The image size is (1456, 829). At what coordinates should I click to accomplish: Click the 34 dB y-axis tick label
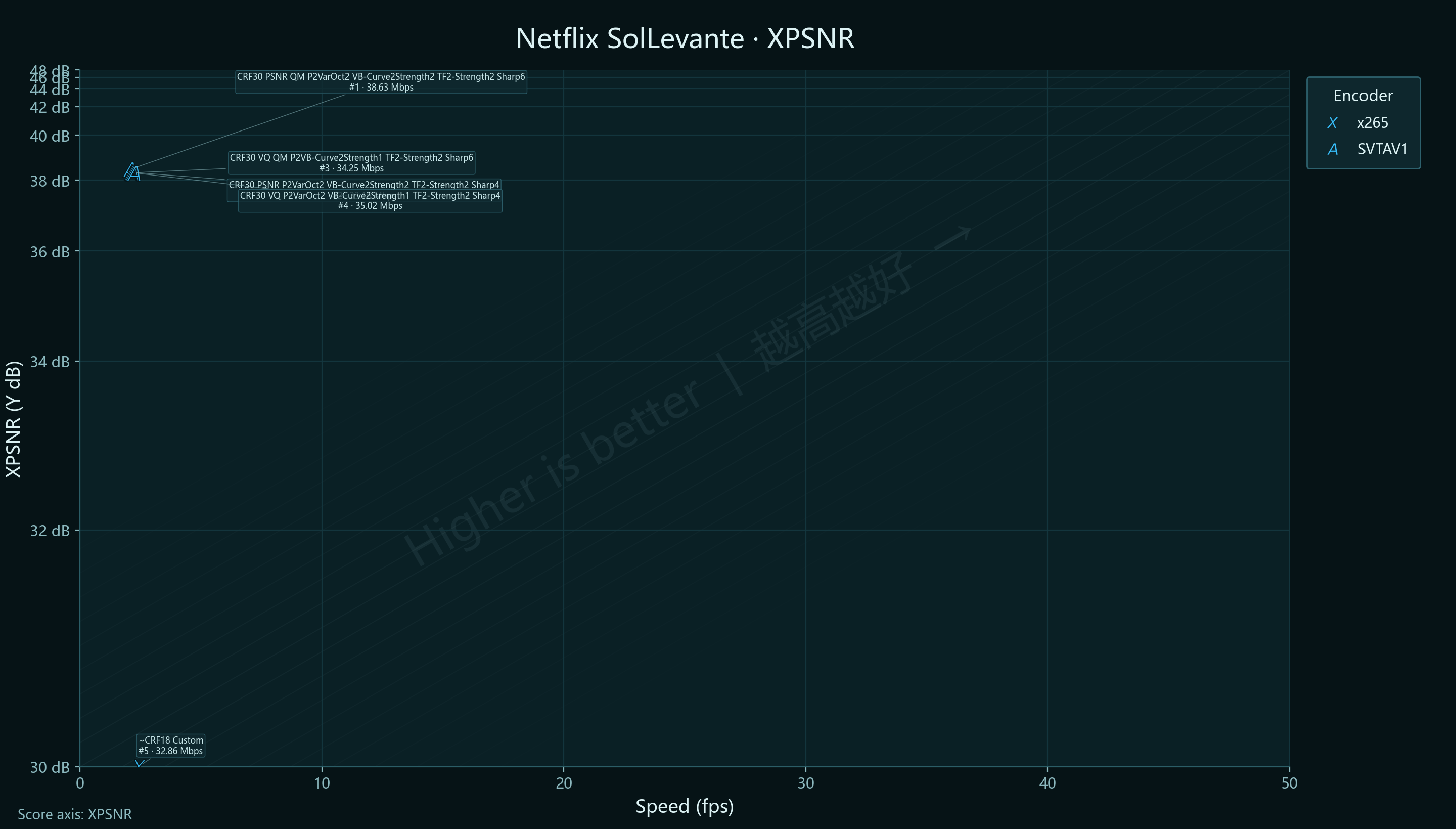click(50, 362)
